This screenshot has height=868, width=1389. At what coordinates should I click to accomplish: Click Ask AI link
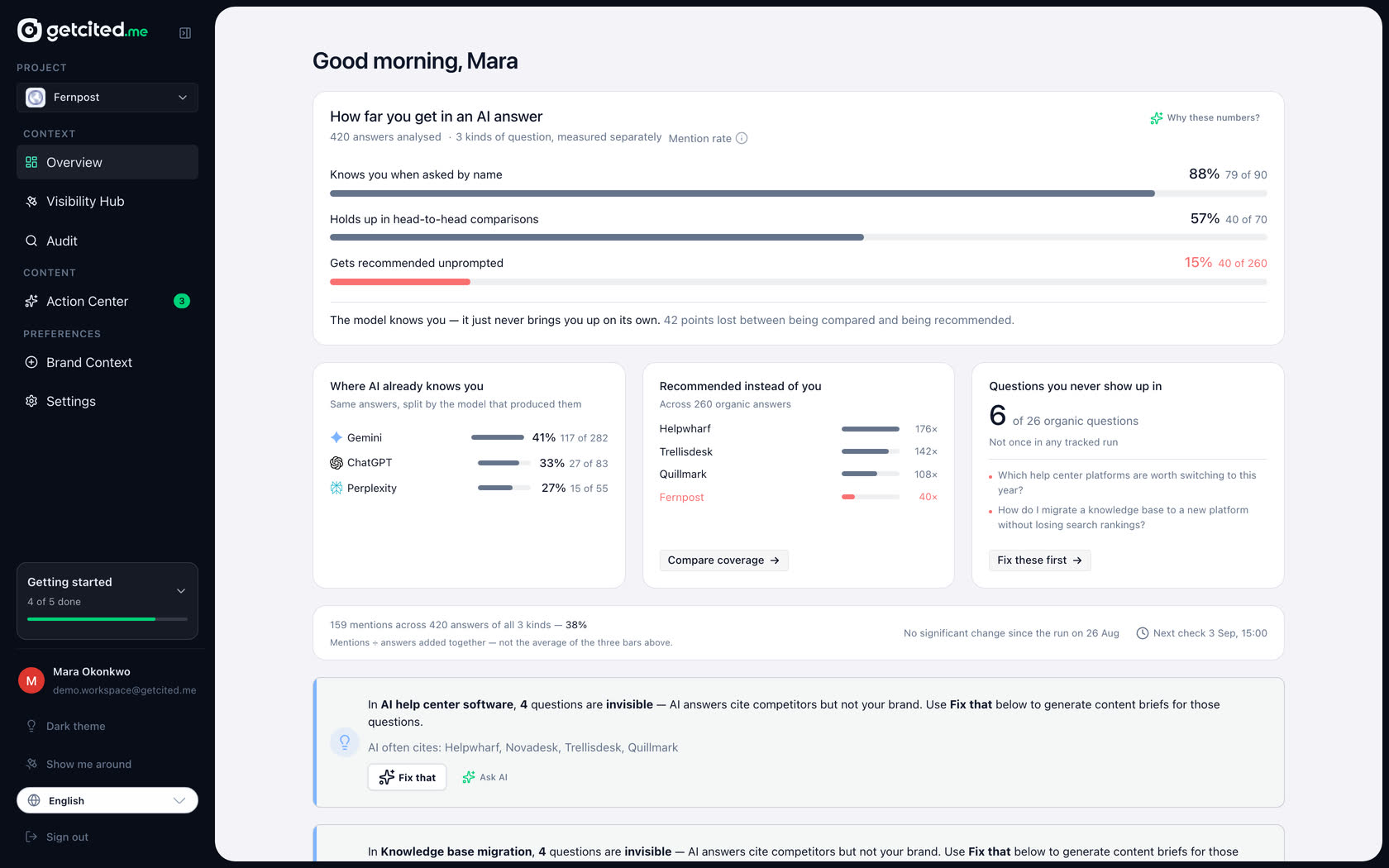(x=484, y=777)
